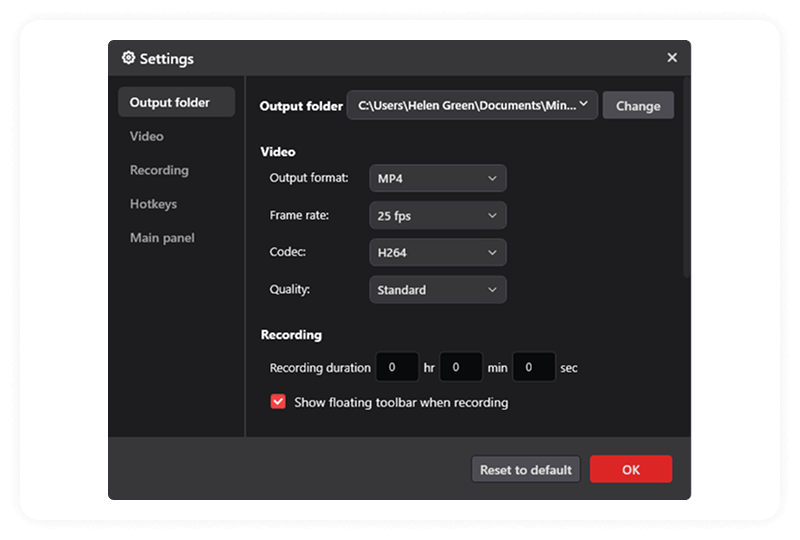Close the Settings dialog with X
The width and height of the screenshot is (800, 540).
pos(672,58)
